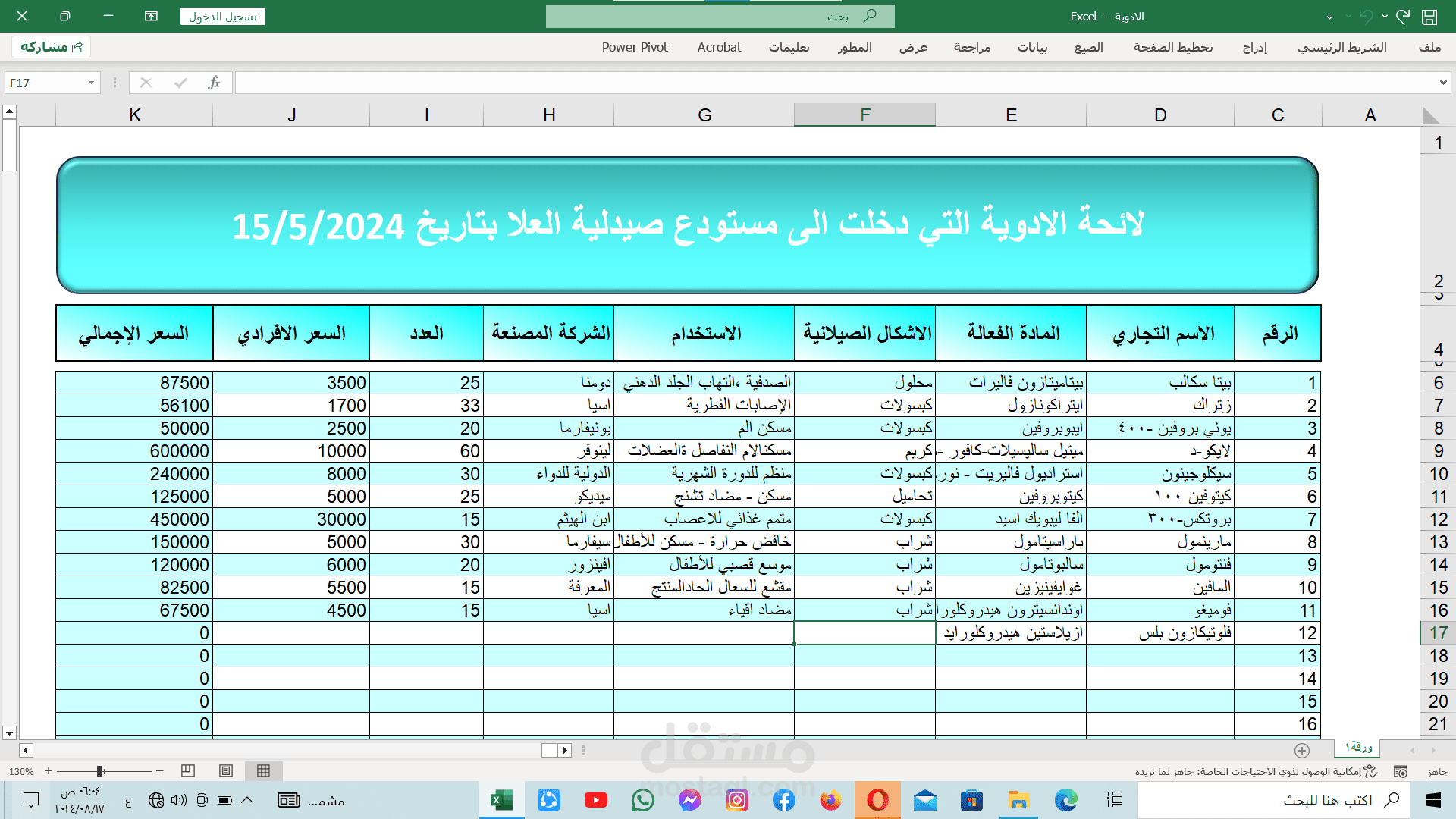
Task: Select the ورقة١ sheet tab
Action: pyautogui.click(x=1357, y=748)
